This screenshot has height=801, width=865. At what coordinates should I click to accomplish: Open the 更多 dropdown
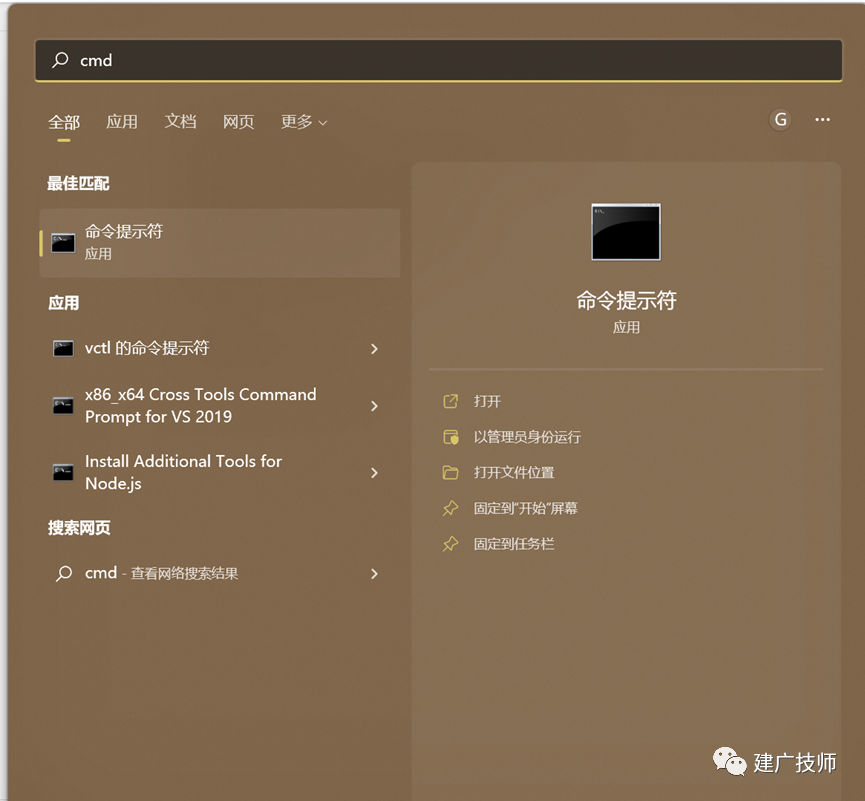[x=304, y=121]
